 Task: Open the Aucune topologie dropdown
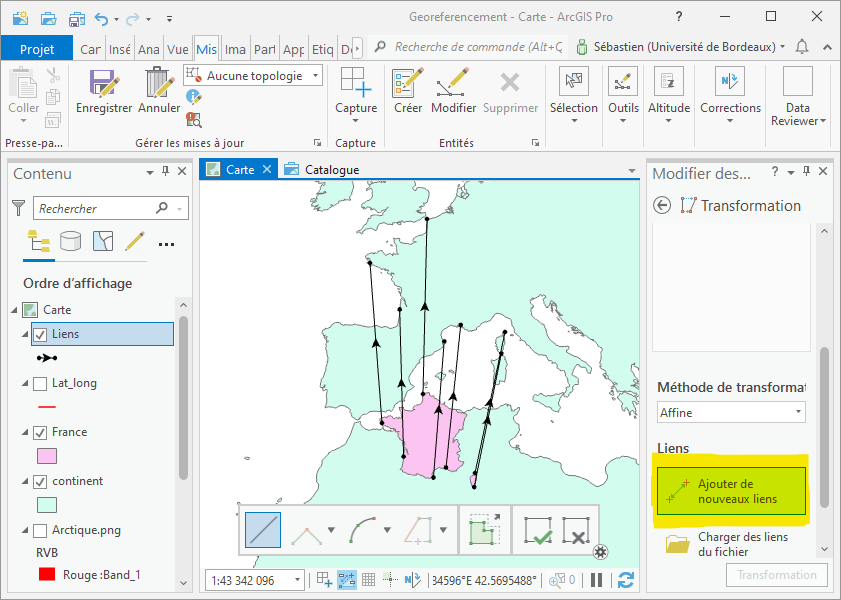pos(253,76)
